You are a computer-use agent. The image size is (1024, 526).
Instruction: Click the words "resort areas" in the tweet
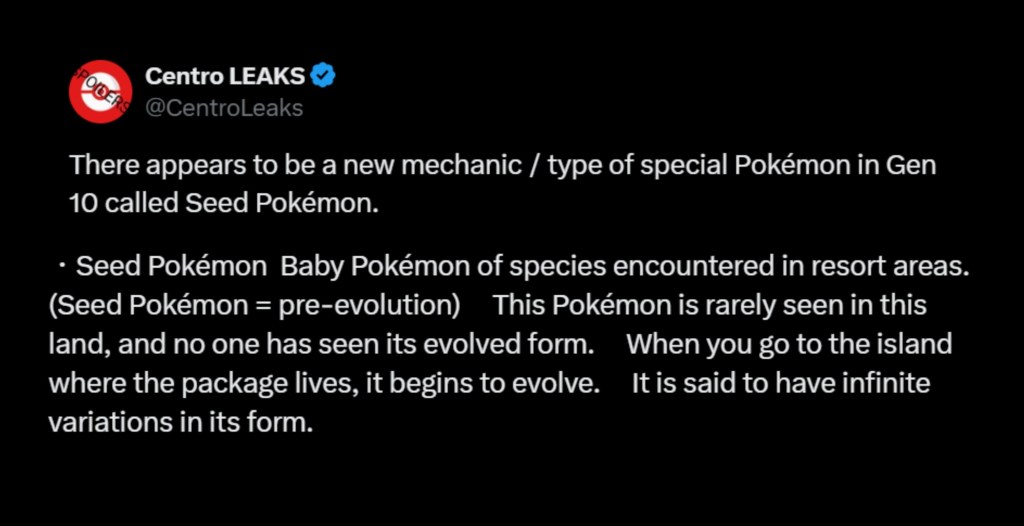click(905, 267)
